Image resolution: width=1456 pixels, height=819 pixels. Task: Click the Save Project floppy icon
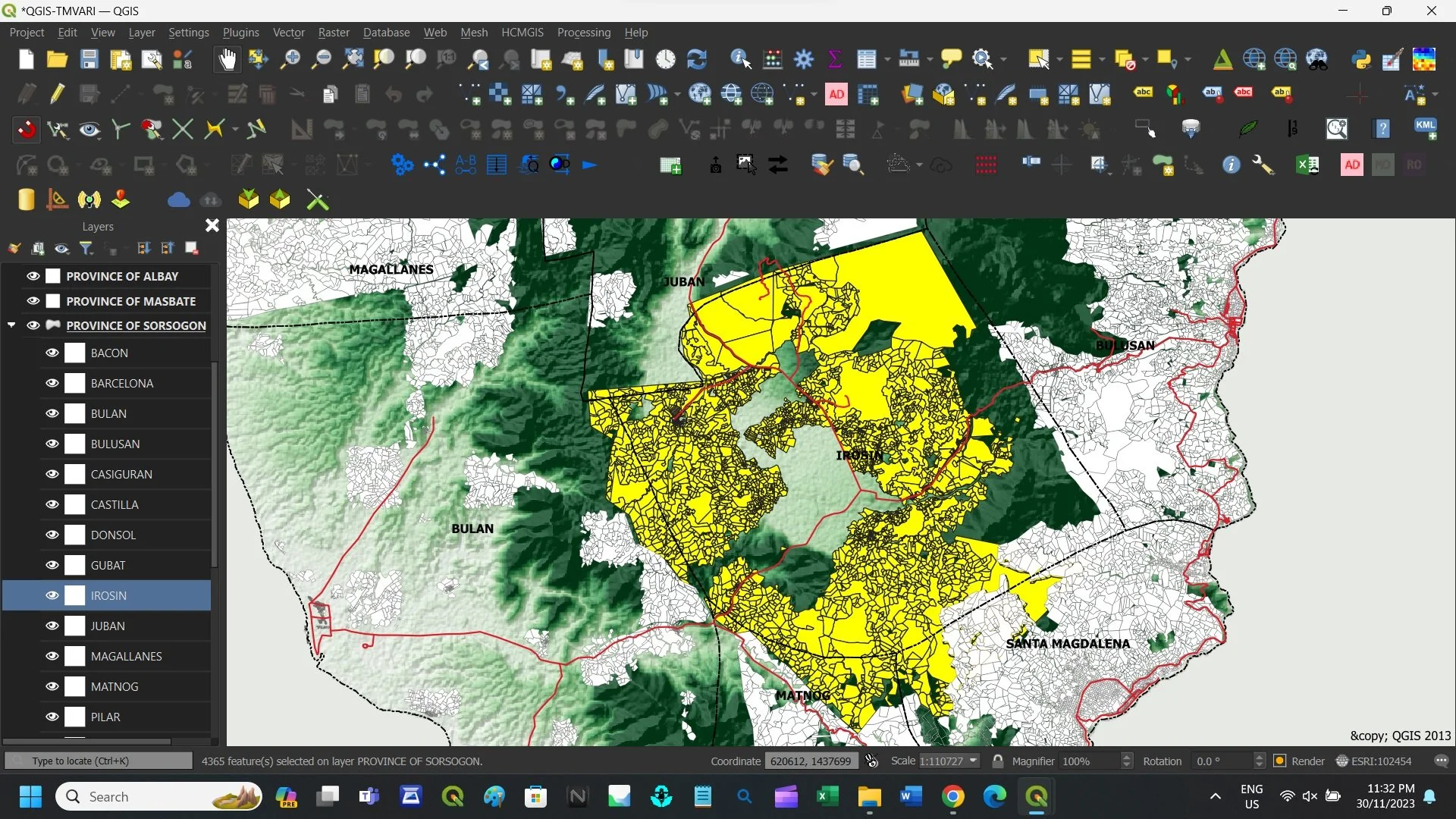(89, 59)
